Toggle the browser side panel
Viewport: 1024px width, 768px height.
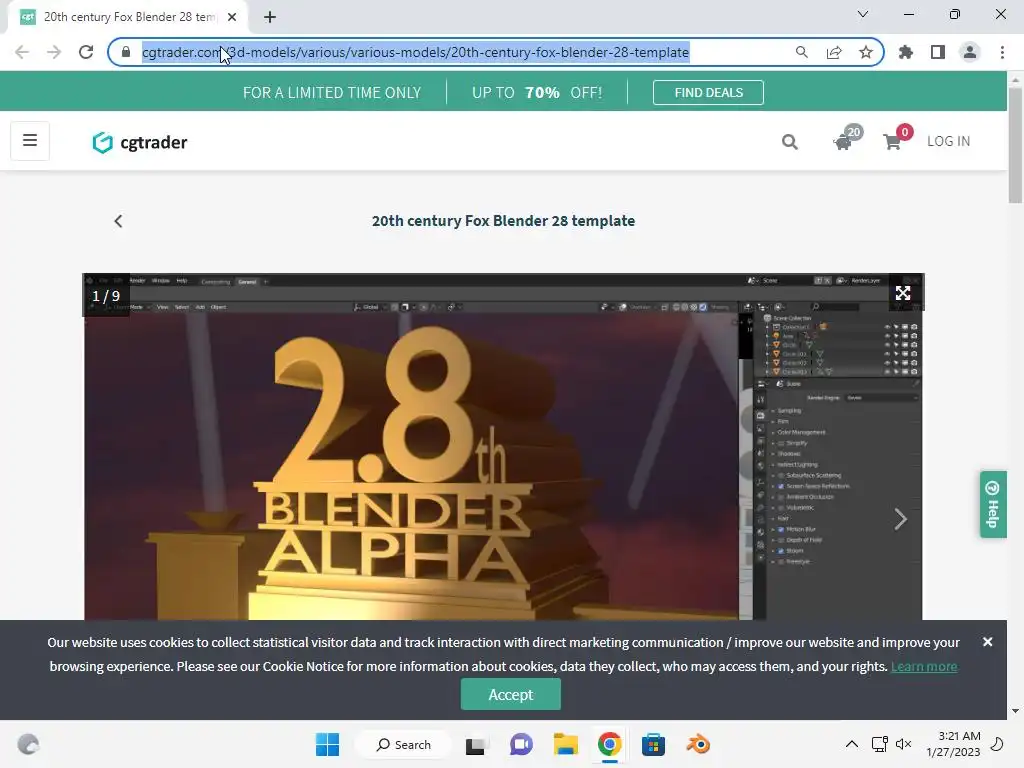938,52
